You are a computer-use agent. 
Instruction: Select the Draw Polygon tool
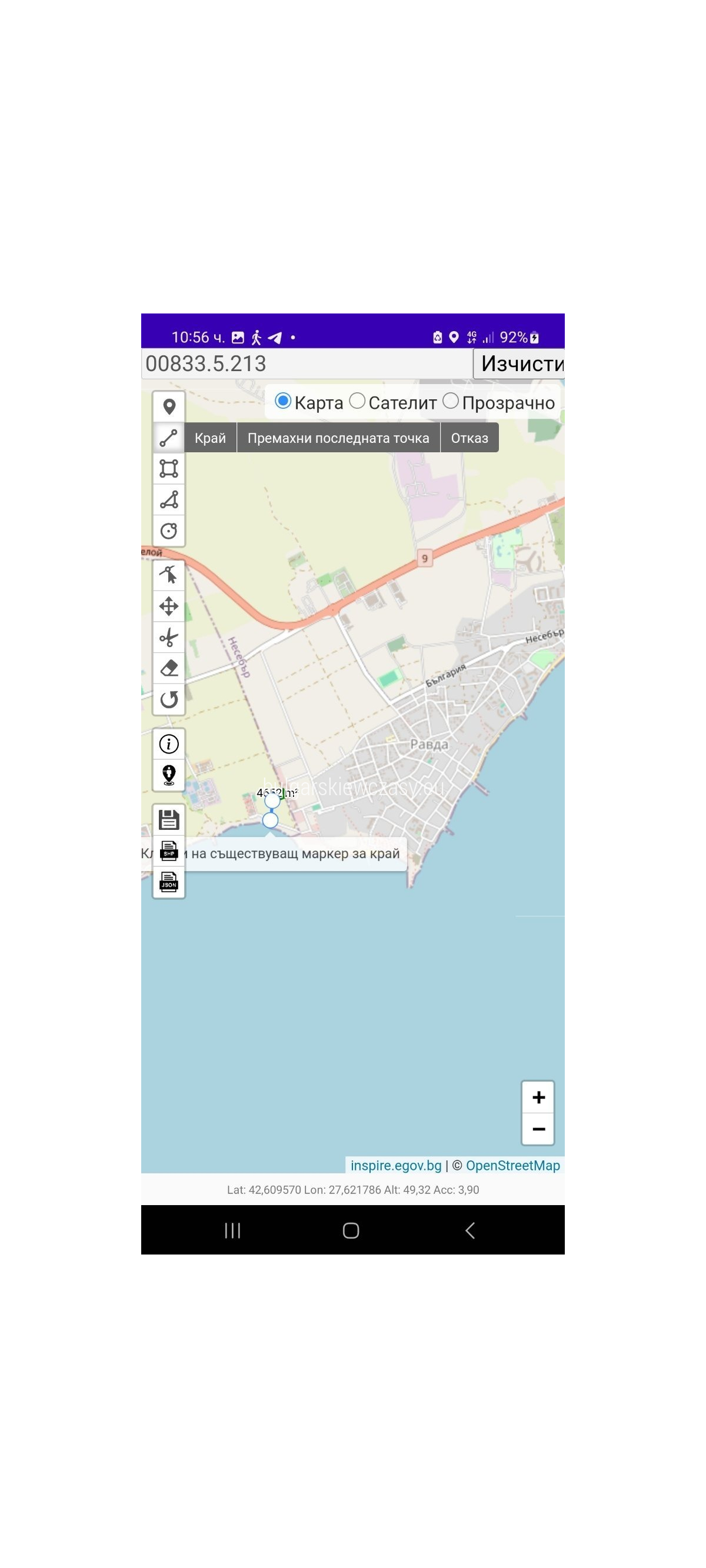pyautogui.click(x=169, y=500)
